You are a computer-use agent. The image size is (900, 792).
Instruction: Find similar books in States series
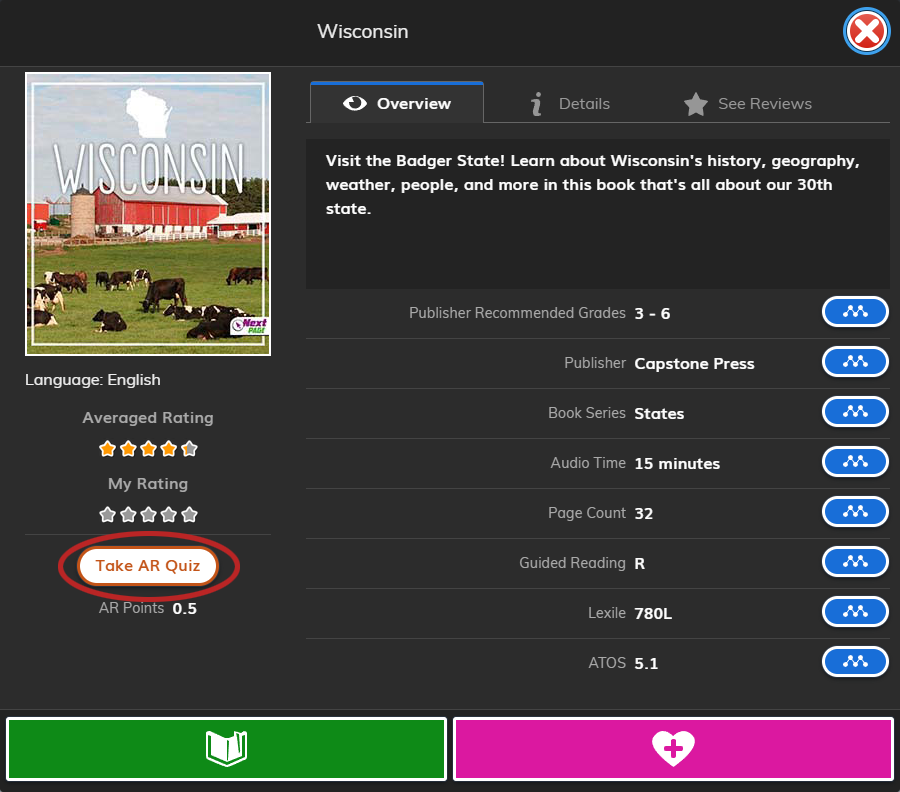click(855, 412)
